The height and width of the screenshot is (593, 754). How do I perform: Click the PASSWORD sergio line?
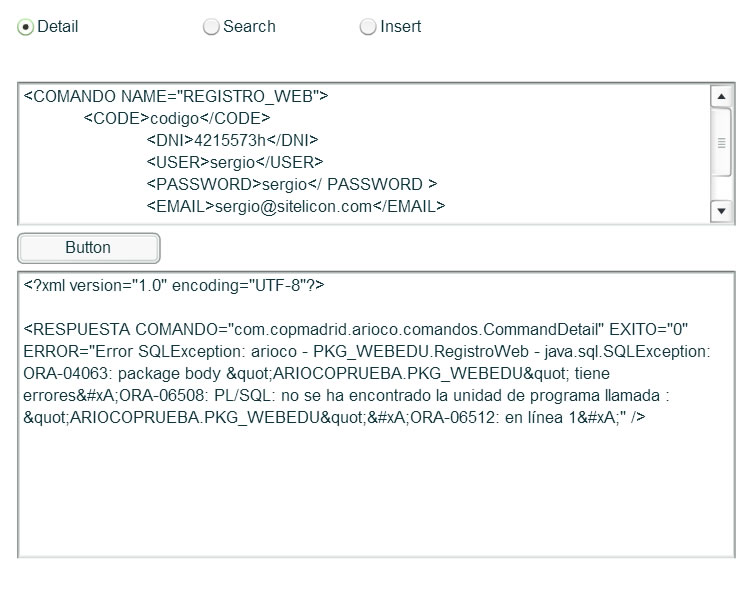292,184
